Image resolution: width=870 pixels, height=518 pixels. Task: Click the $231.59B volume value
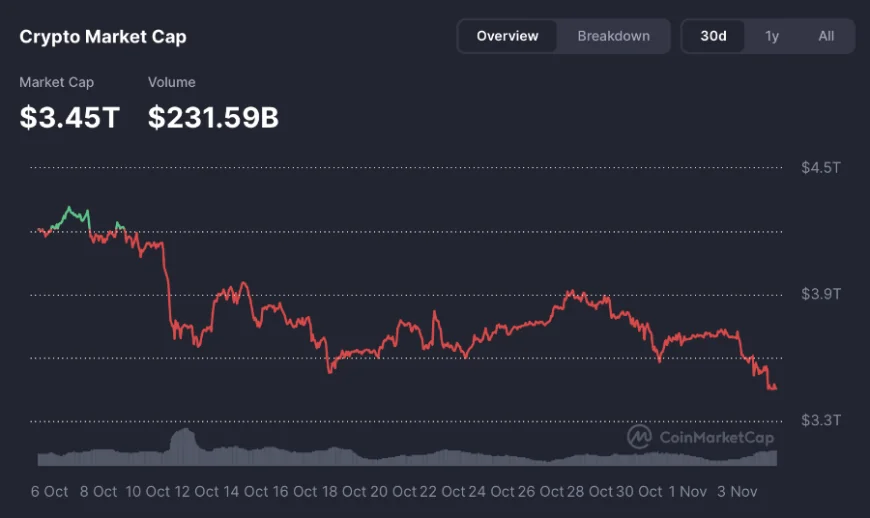pos(213,118)
